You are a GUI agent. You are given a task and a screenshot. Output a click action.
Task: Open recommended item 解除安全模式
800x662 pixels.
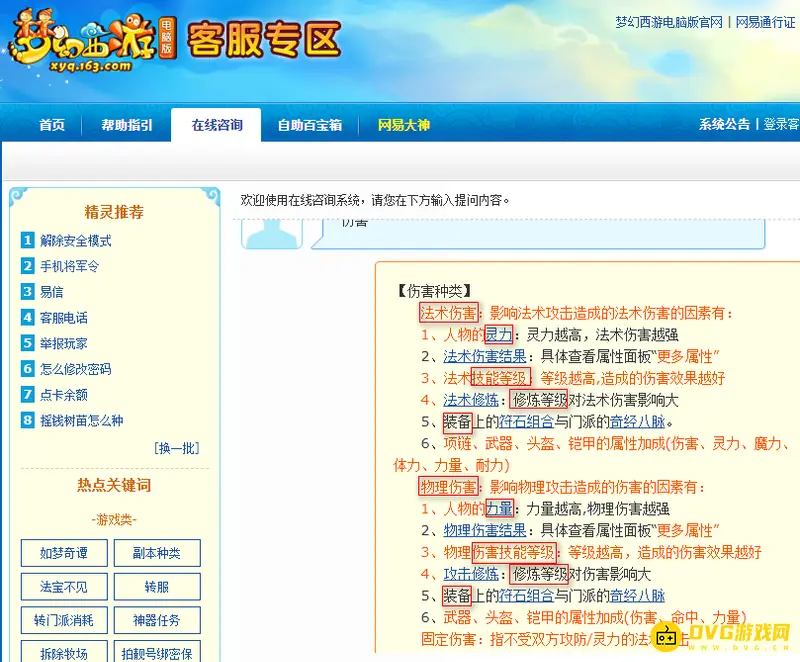76,241
